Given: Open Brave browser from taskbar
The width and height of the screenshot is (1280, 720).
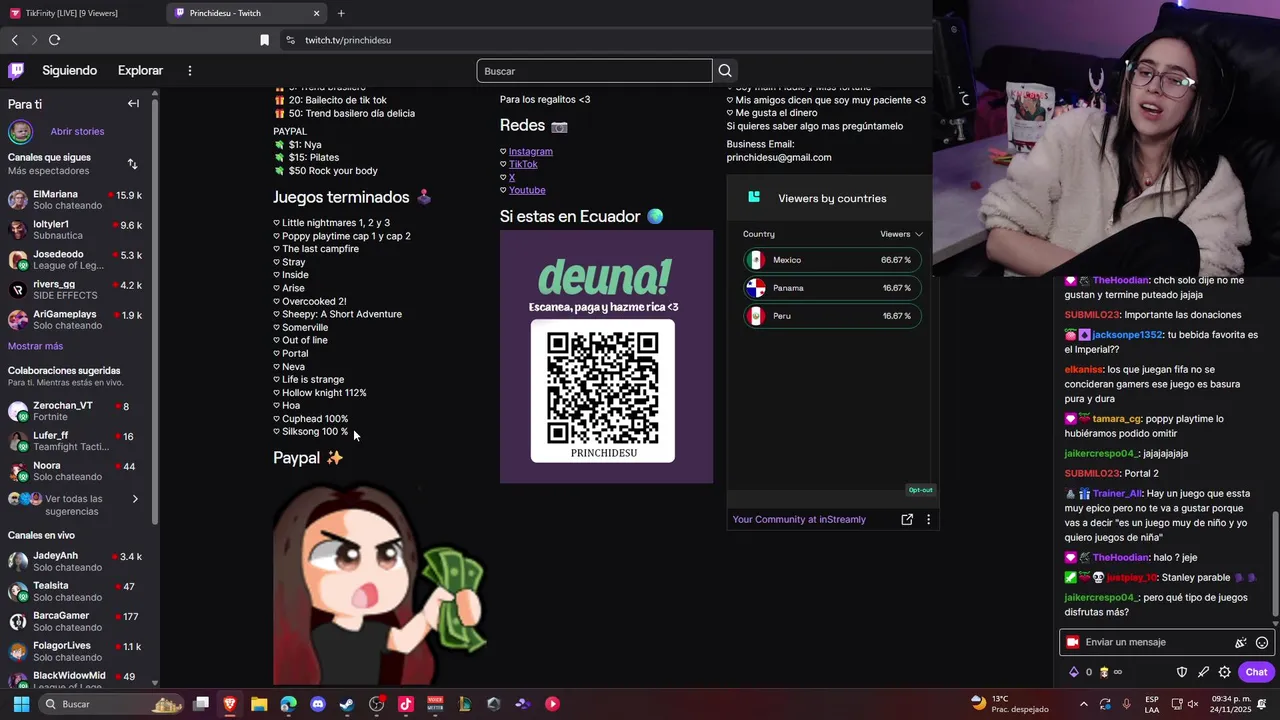Looking at the screenshot, I should click(x=230, y=704).
